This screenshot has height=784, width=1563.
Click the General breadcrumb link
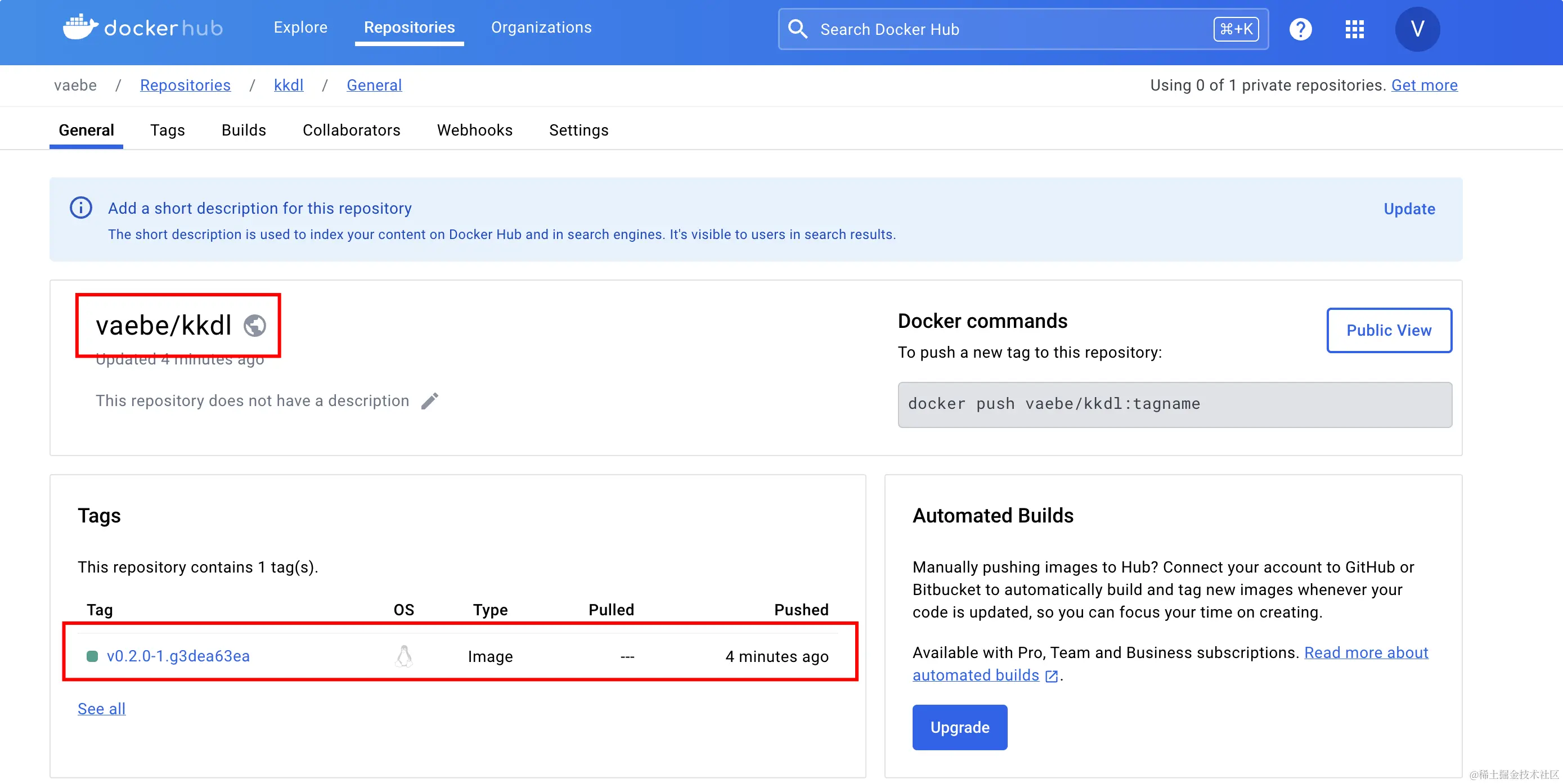coord(374,85)
